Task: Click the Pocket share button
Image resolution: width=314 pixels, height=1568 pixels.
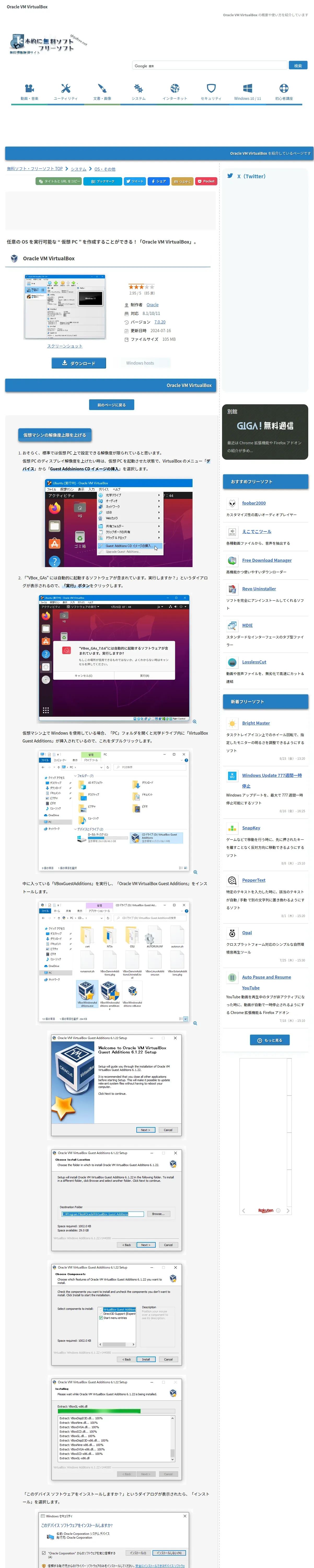Action: pyautogui.click(x=206, y=181)
